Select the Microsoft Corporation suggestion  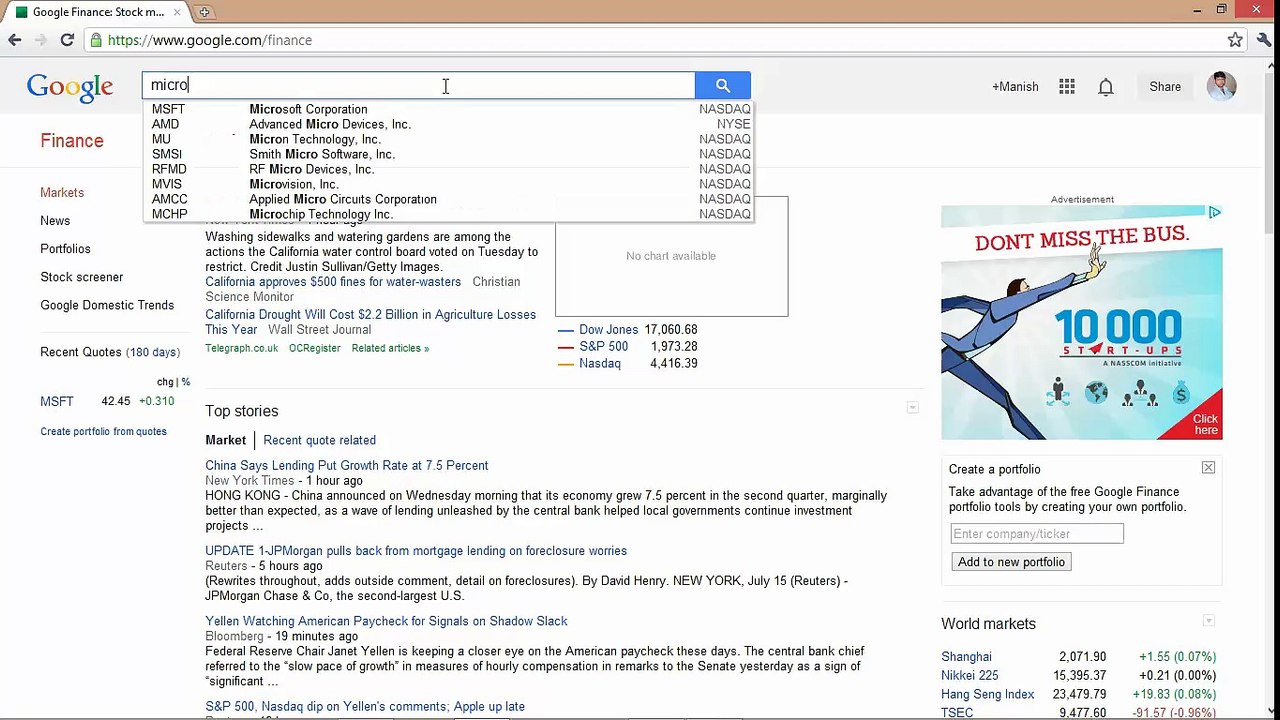[447, 109]
